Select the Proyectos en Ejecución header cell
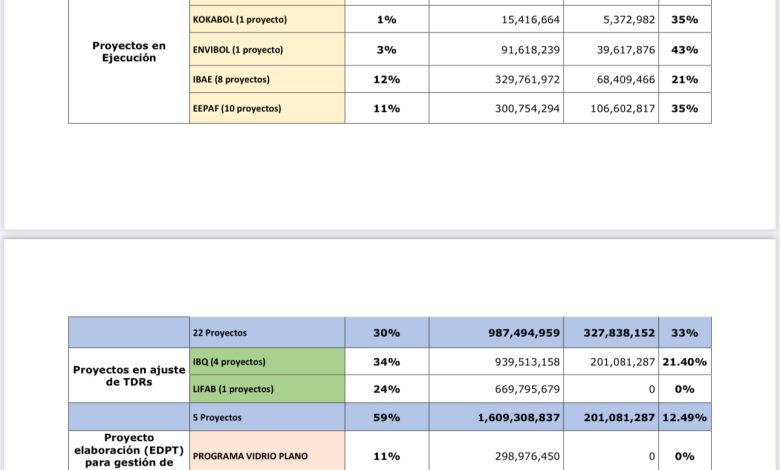This screenshot has width=780, height=470. (x=129, y=52)
